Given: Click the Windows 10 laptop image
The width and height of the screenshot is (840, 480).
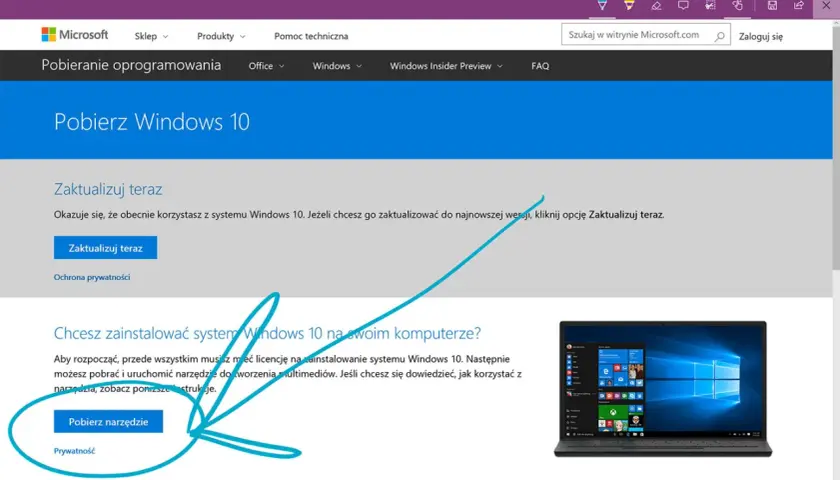Looking at the screenshot, I should 663,389.
